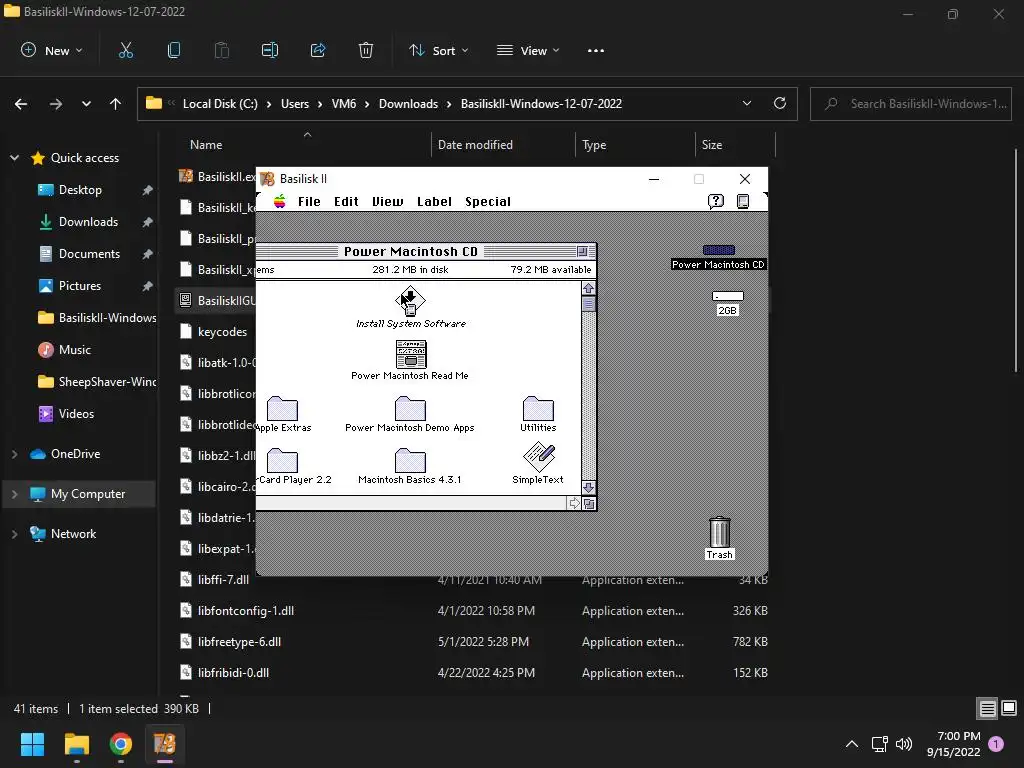Expand the OneDrive tree node
This screenshot has height=768, width=1024.
(14, 454)
